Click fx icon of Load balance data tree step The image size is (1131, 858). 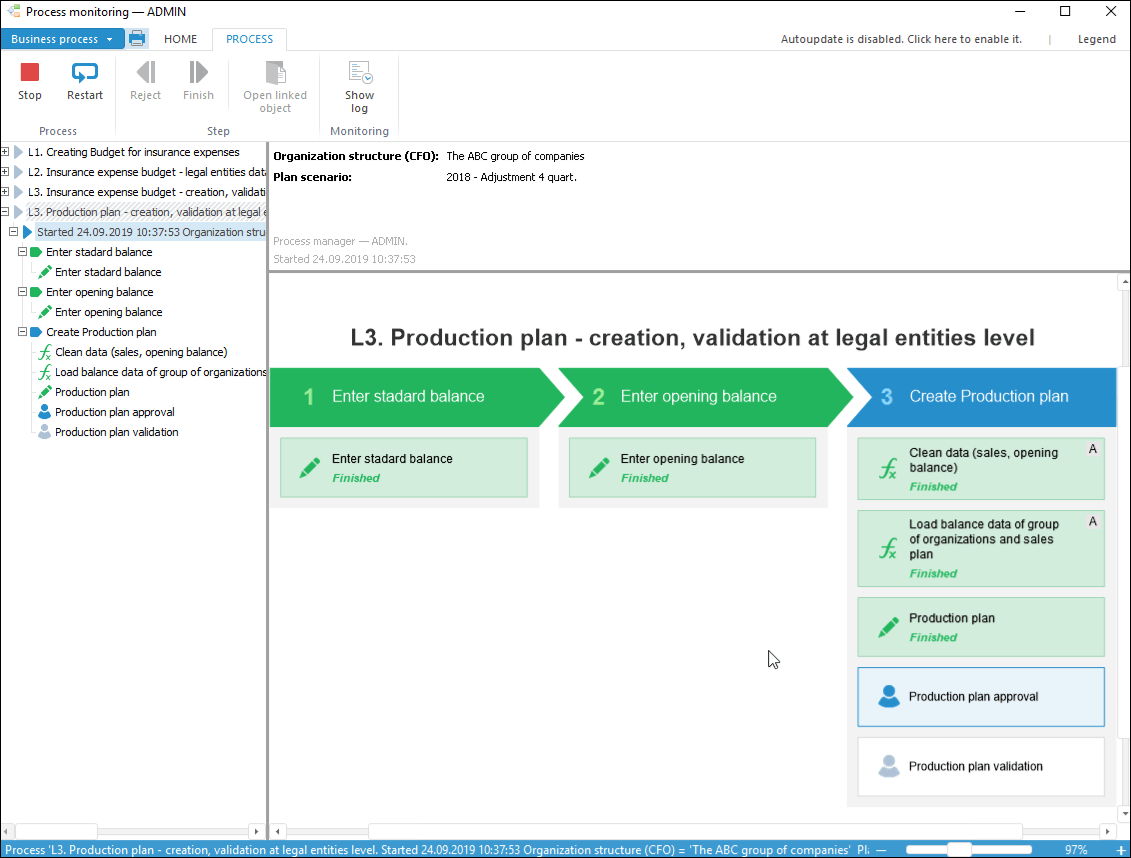[x=45, y=372]
